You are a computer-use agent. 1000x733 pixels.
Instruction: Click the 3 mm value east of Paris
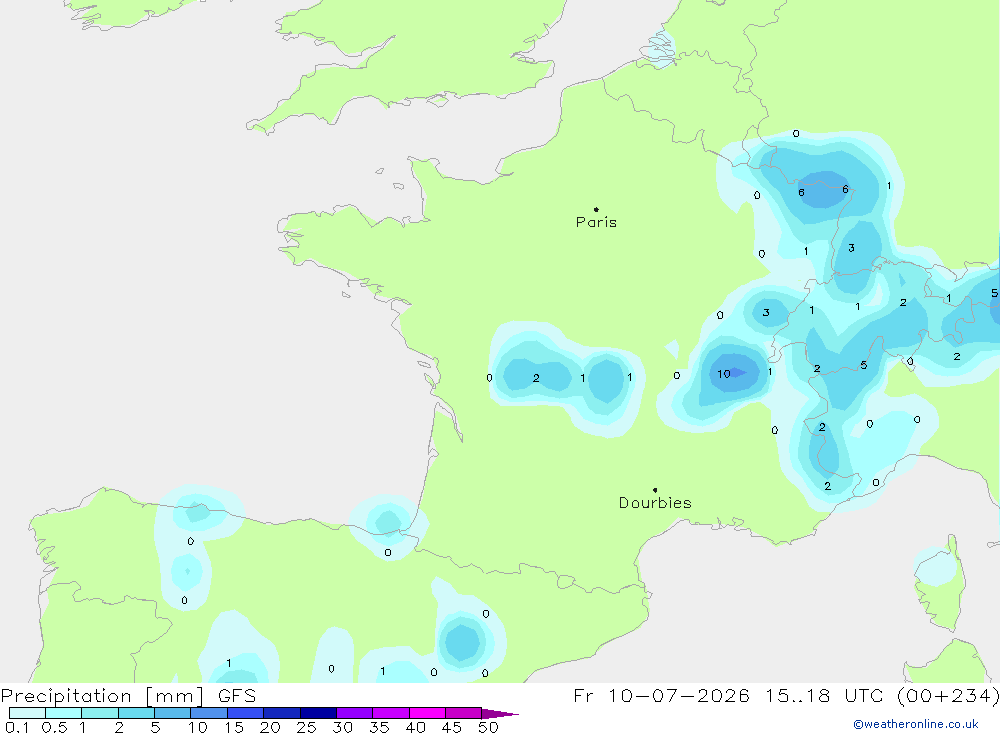(851, 248)
